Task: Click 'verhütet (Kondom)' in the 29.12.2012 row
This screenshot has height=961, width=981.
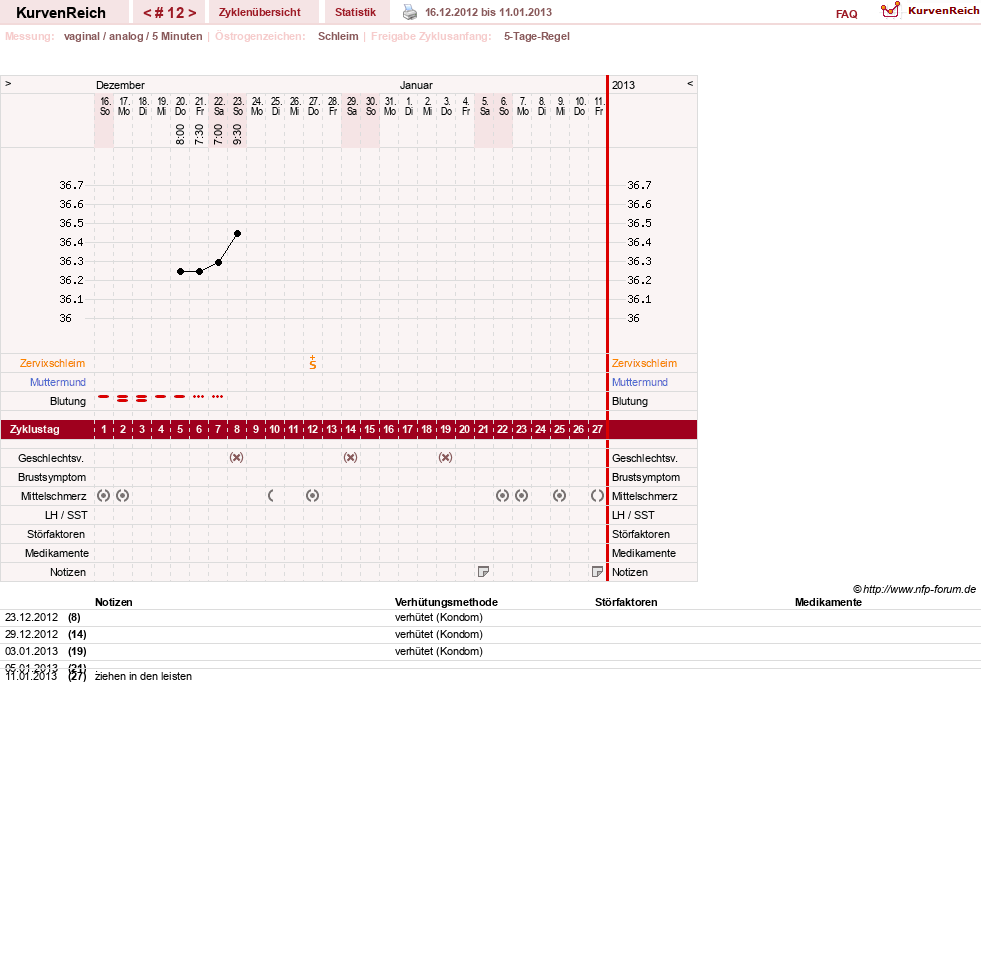Action: pyautogui.click(x=439, y=634)
